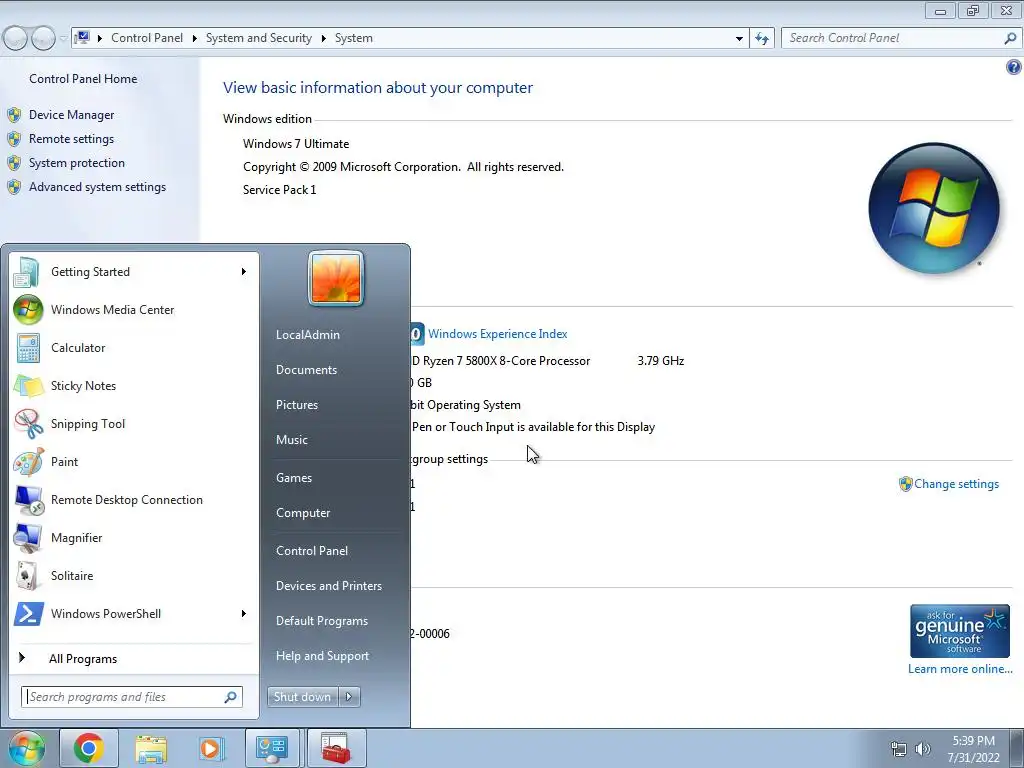Click the ask for genuine Microsoft badge
This screenshot has height=768, width=1024.
click(959, 631)
